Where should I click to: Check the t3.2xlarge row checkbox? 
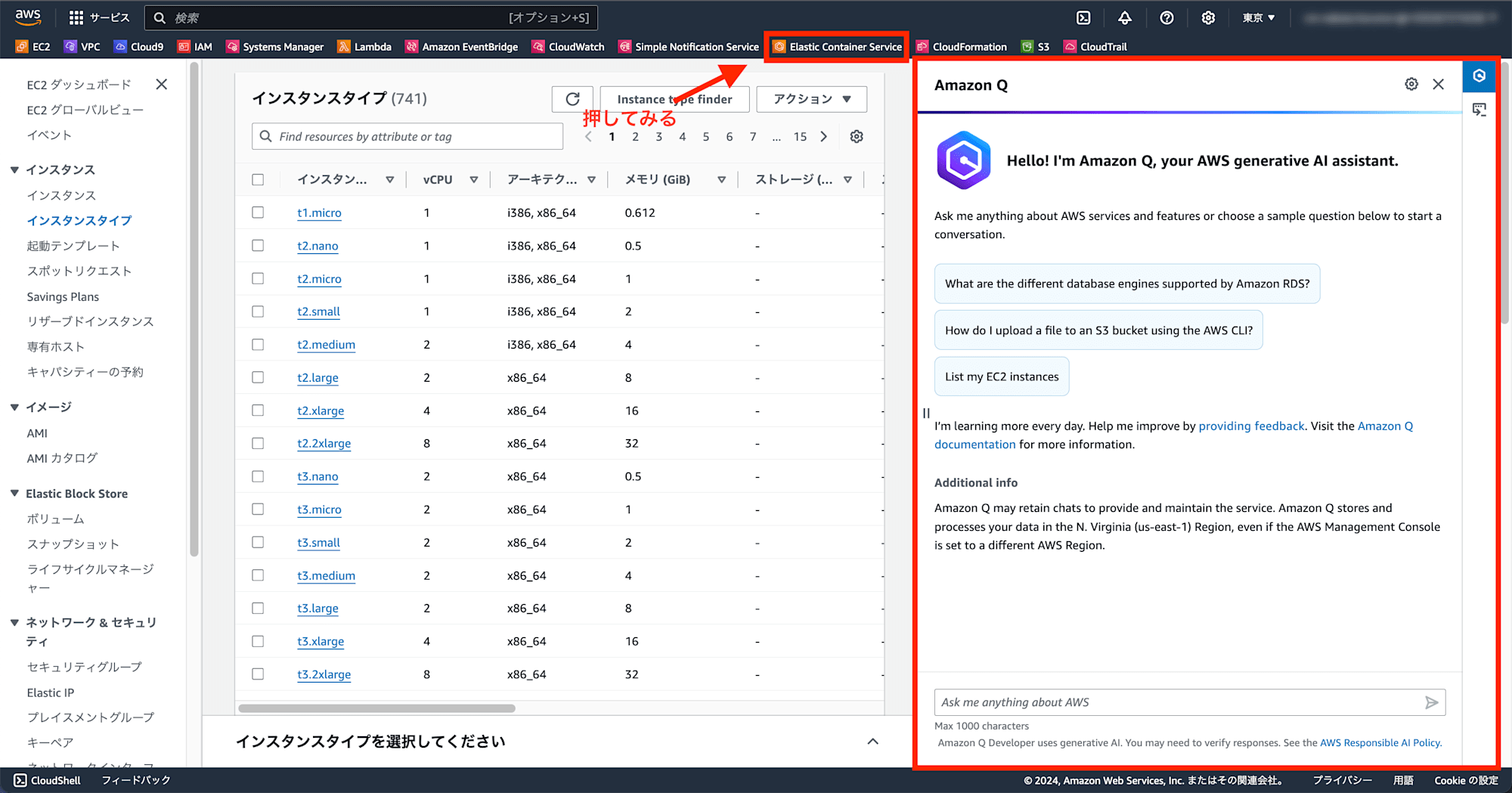pos(258,674)
